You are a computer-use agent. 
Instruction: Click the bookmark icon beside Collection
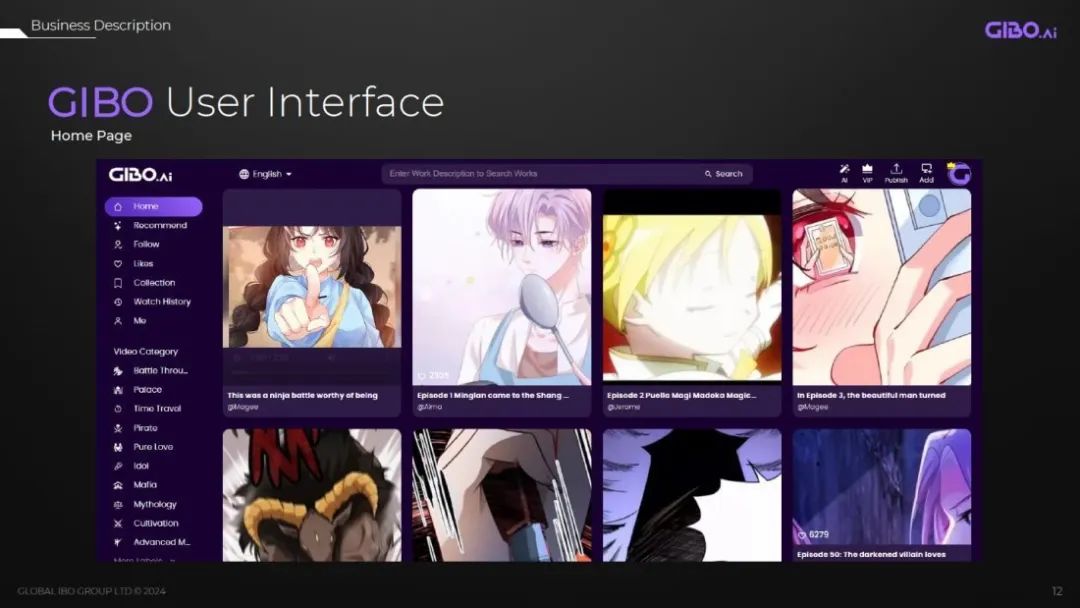point(118,283)
